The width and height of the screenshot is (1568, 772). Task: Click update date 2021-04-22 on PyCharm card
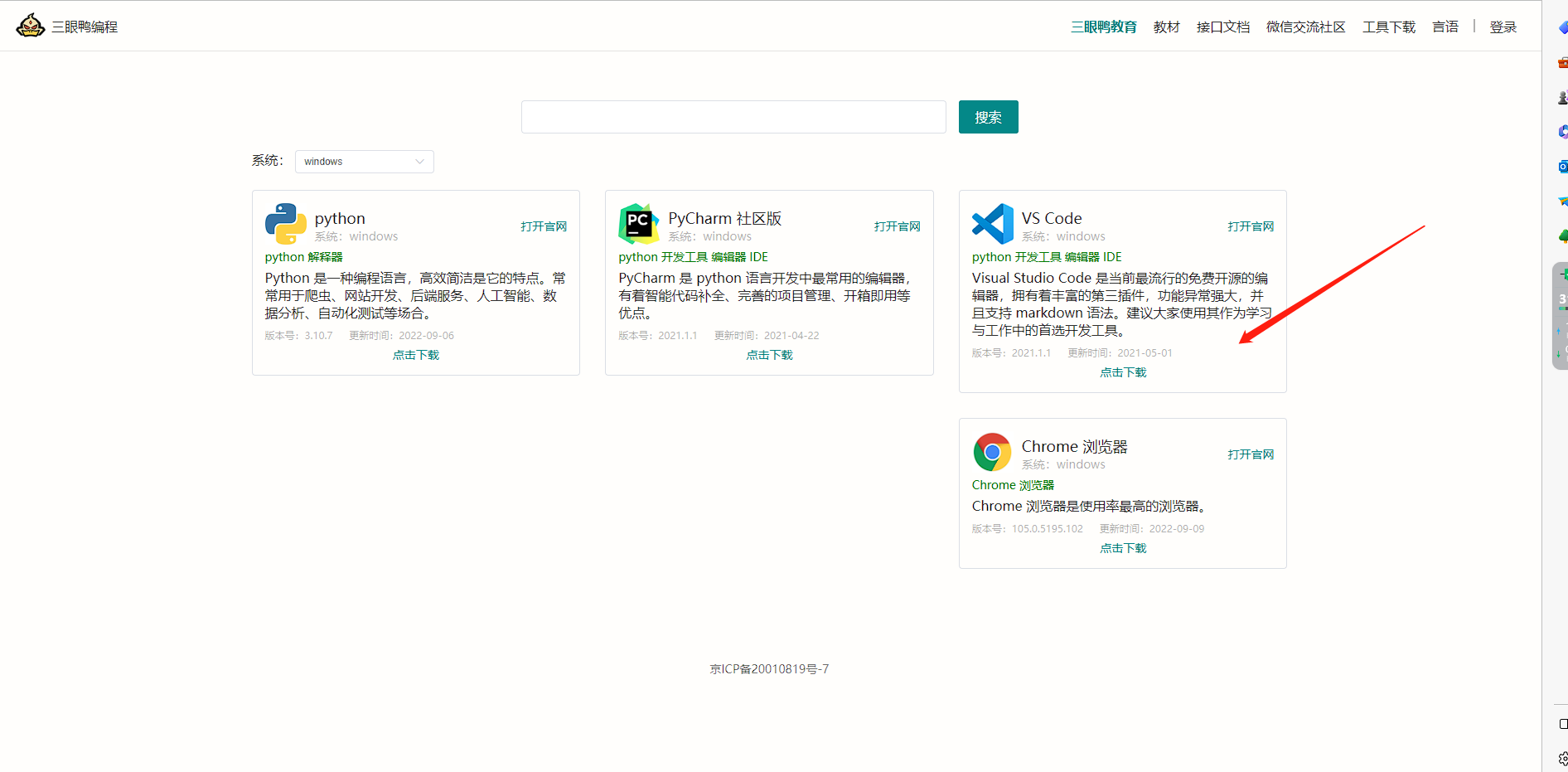(791, 336)
